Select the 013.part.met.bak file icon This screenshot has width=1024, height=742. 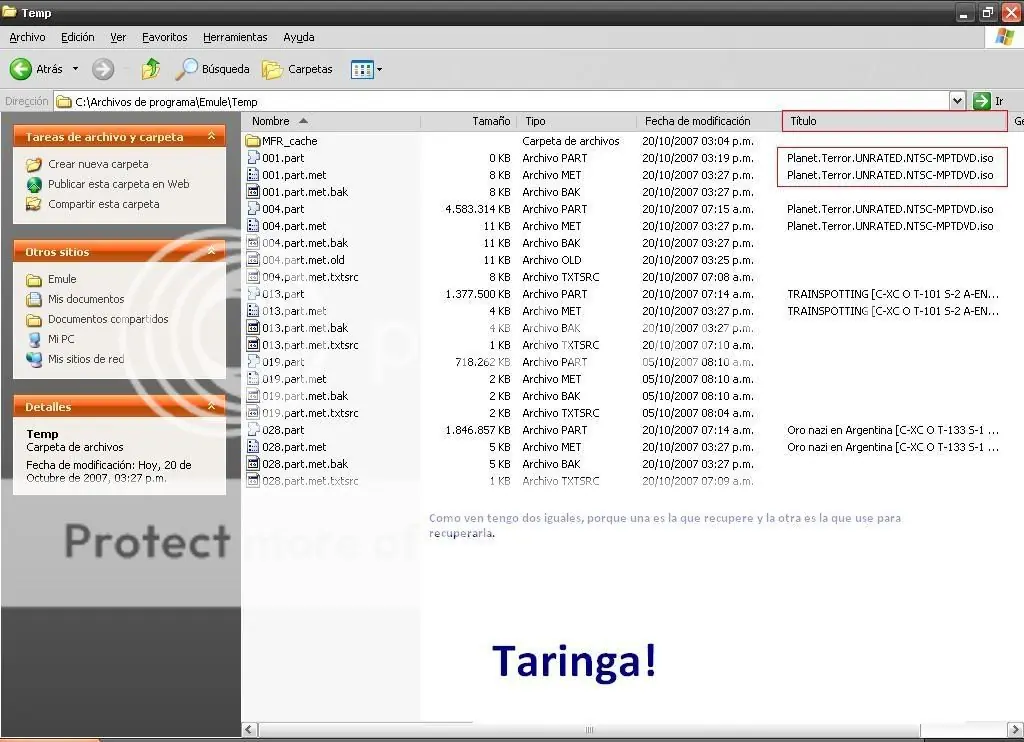253,327
